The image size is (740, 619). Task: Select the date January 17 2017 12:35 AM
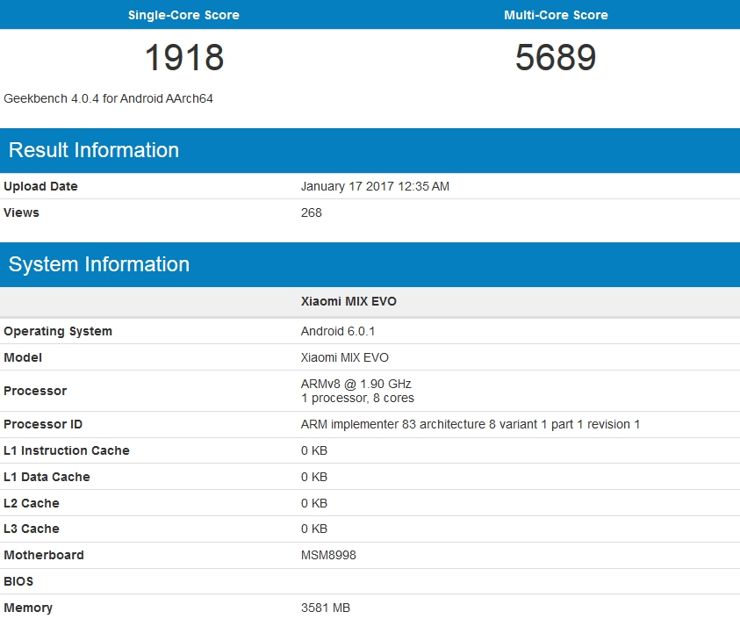click(x=375, y=186)
